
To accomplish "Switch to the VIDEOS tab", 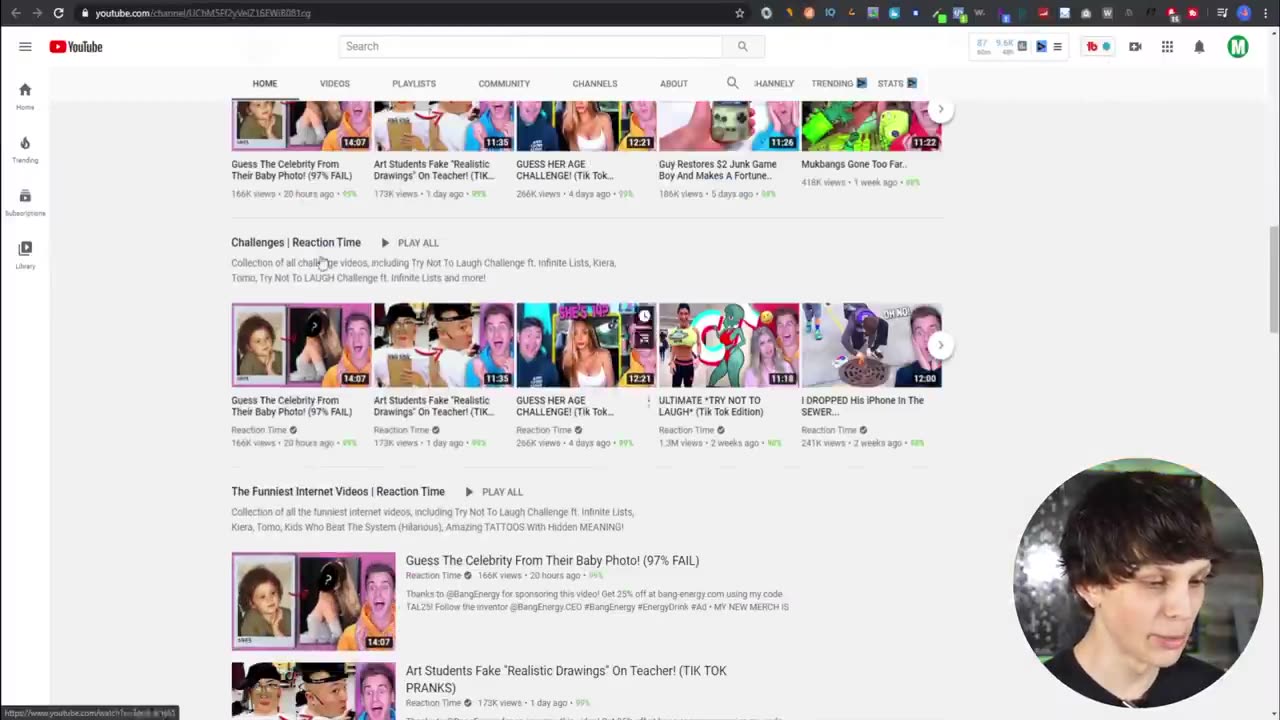I will (x=335, y=84).
